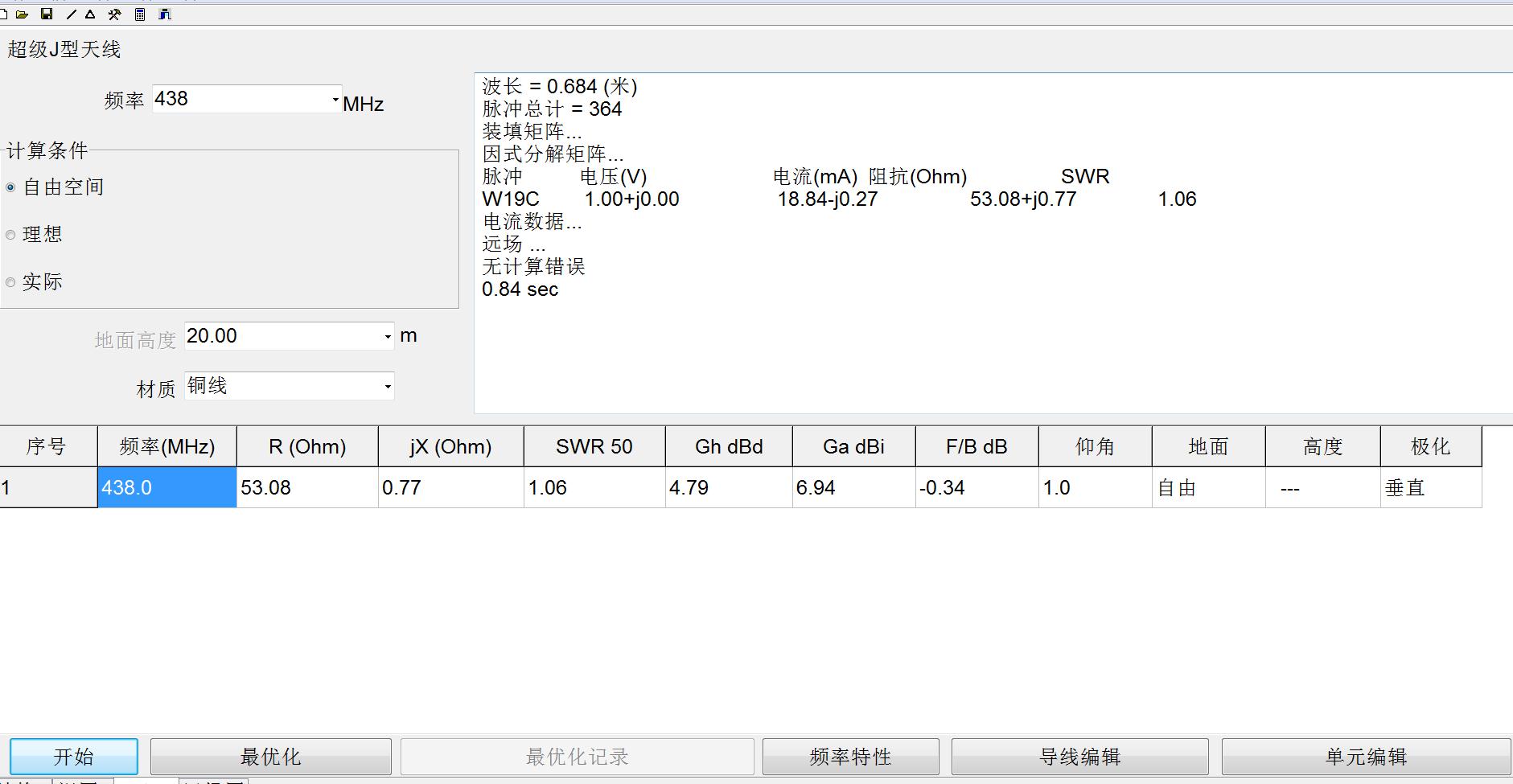Select the 实际 ground radio option
The width and height of the screenshot is (1513, 784).
[x=11, y=282]
